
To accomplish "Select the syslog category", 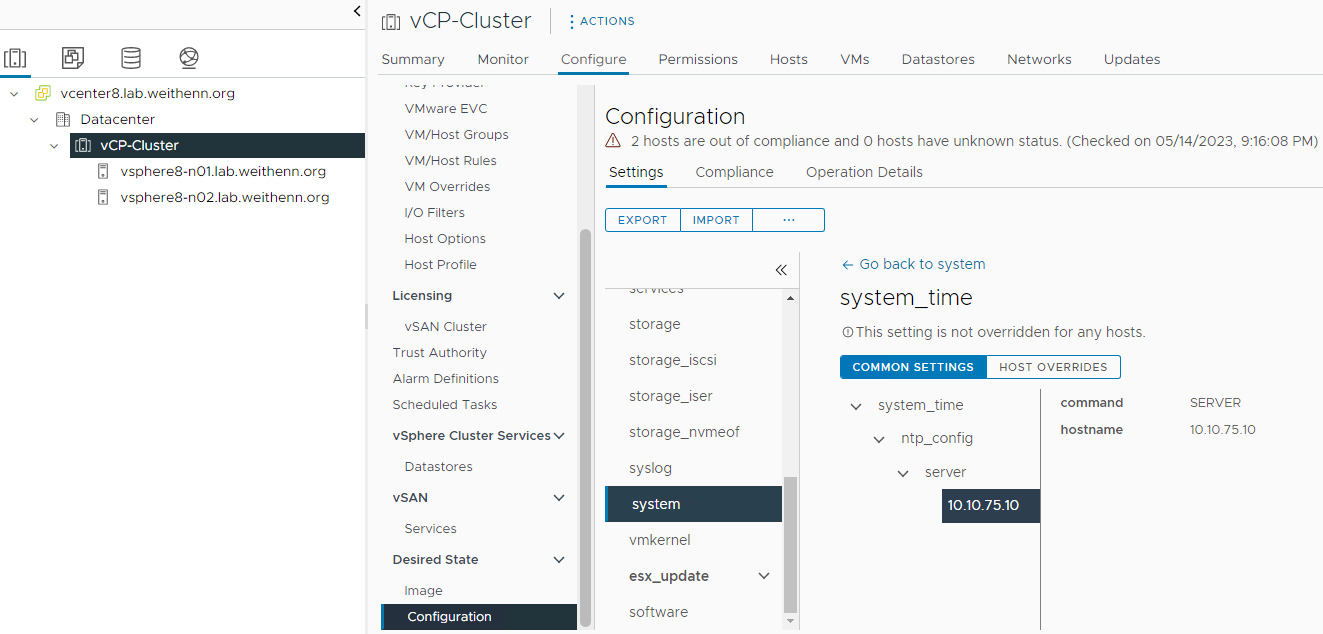I will pyautogui.click(x=650, y=468).
